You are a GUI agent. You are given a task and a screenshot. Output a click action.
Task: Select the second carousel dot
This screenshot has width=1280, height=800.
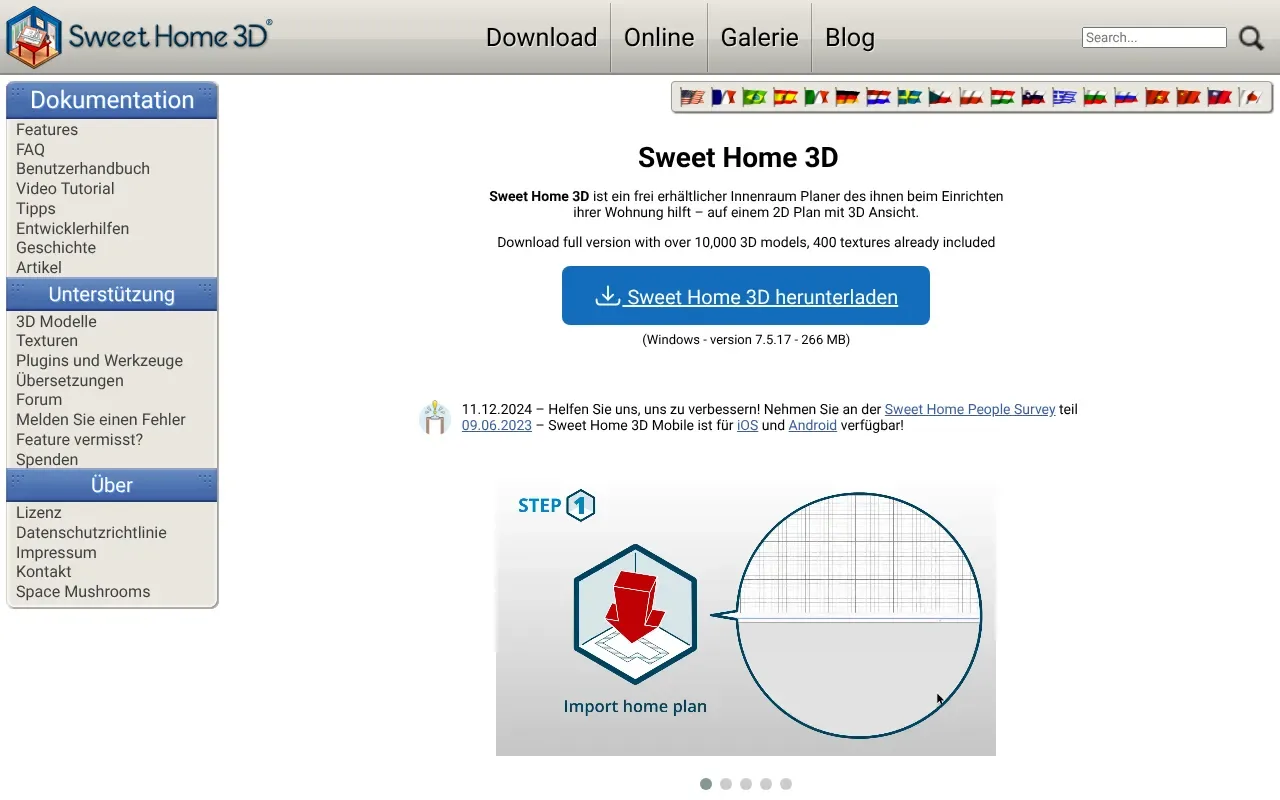(726, 784)
